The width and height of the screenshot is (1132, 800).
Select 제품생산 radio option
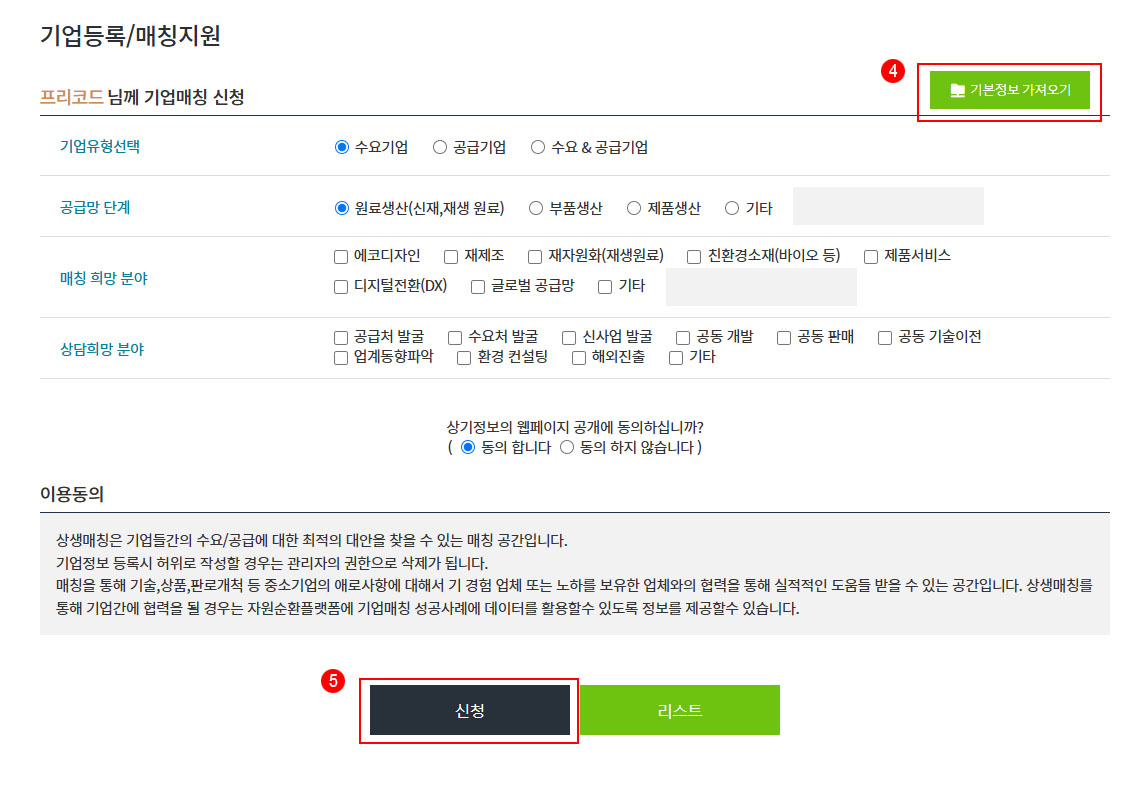634,208
